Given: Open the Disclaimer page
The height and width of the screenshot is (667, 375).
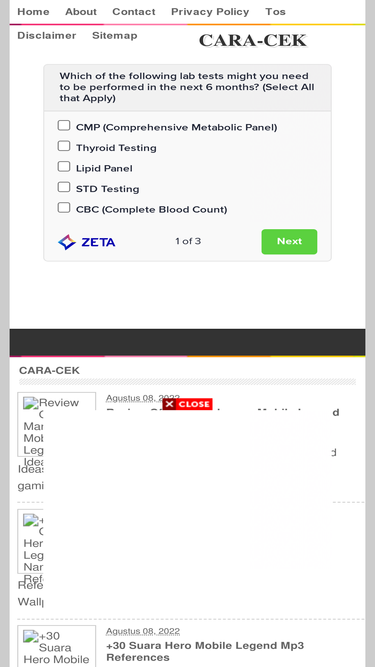Looking at the screenshot, I should click(x=46, y=36).
